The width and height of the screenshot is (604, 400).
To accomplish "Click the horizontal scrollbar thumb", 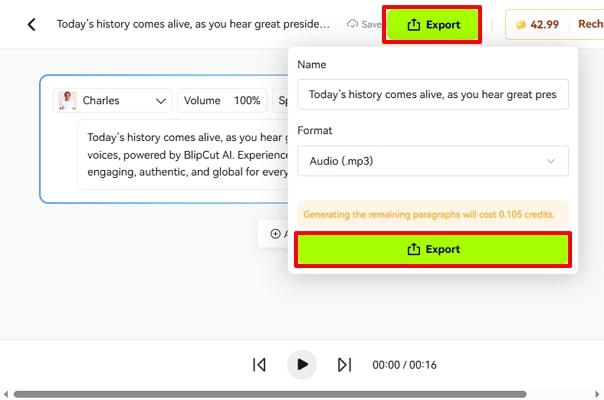I will [x=270, y=394].
